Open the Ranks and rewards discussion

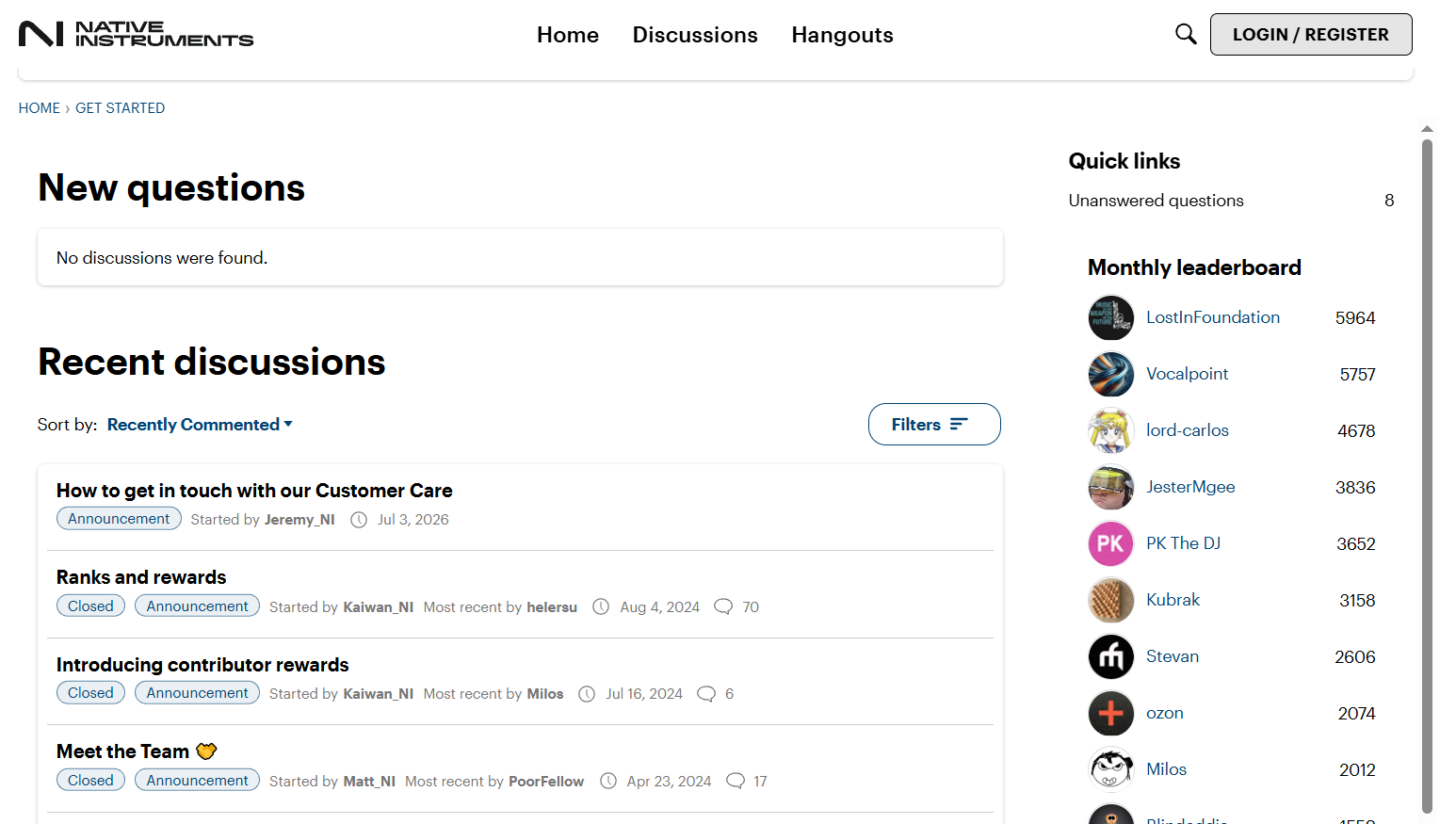141,577
